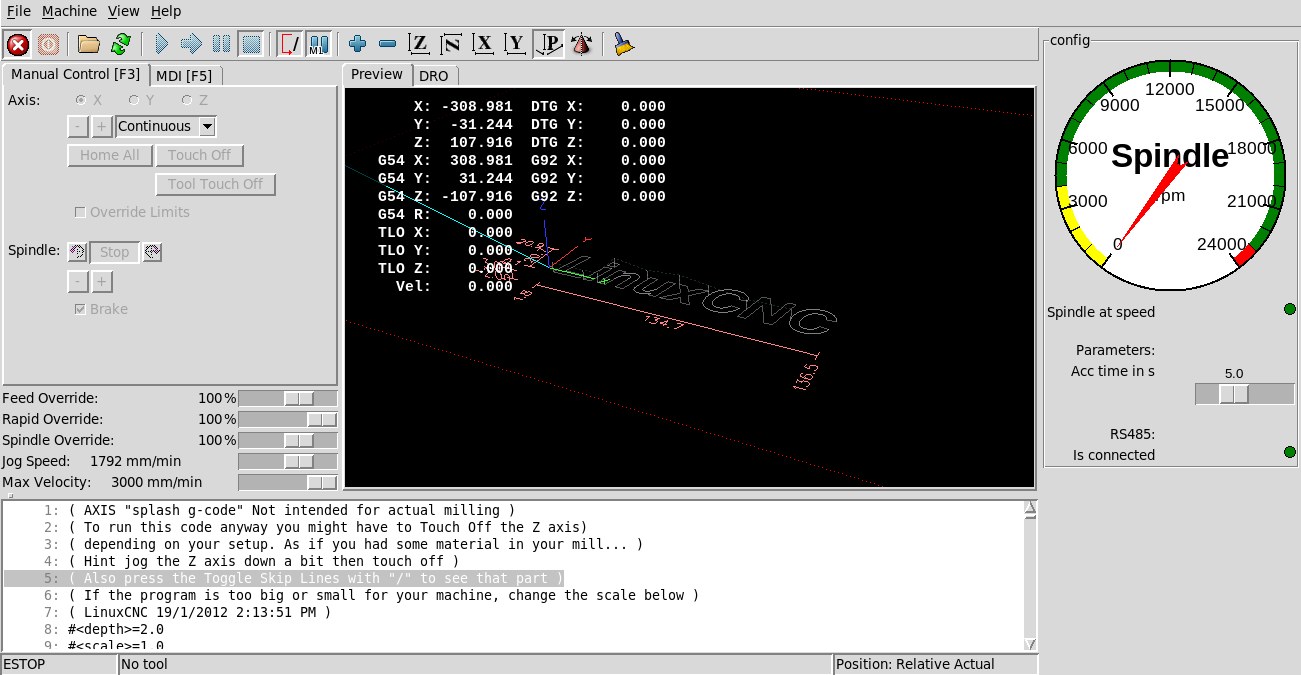Click the Feed Override slider
The height and width of the screenshot is (675, 1301).
click(288, 398)
